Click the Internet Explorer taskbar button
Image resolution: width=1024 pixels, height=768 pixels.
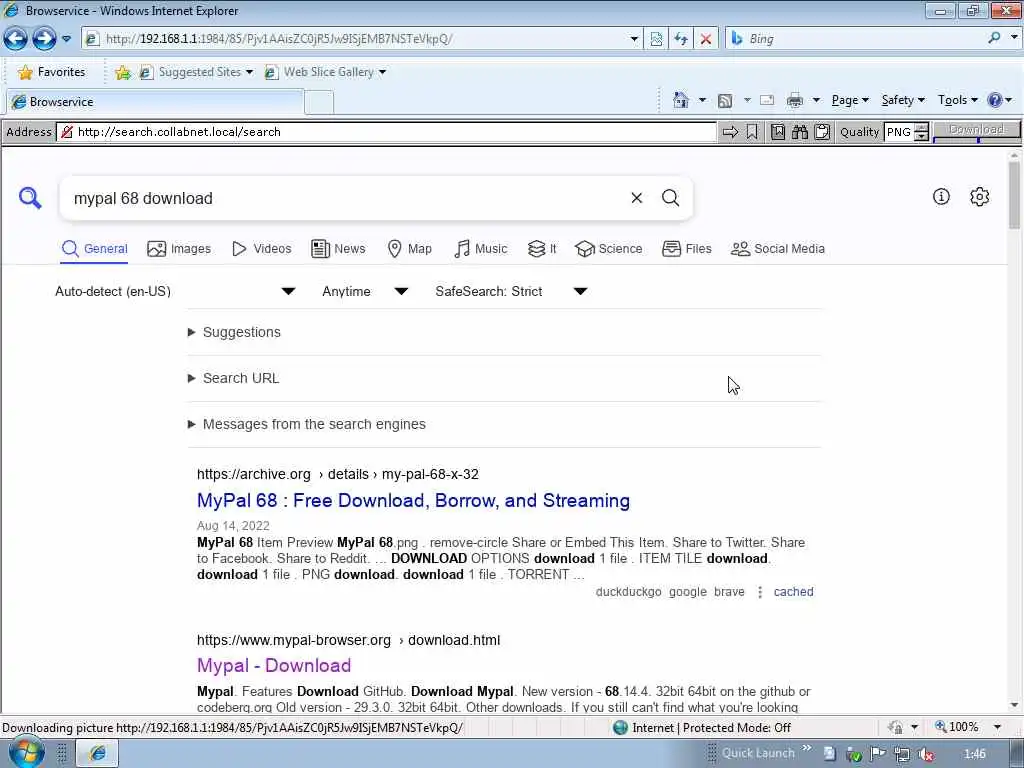97,754
